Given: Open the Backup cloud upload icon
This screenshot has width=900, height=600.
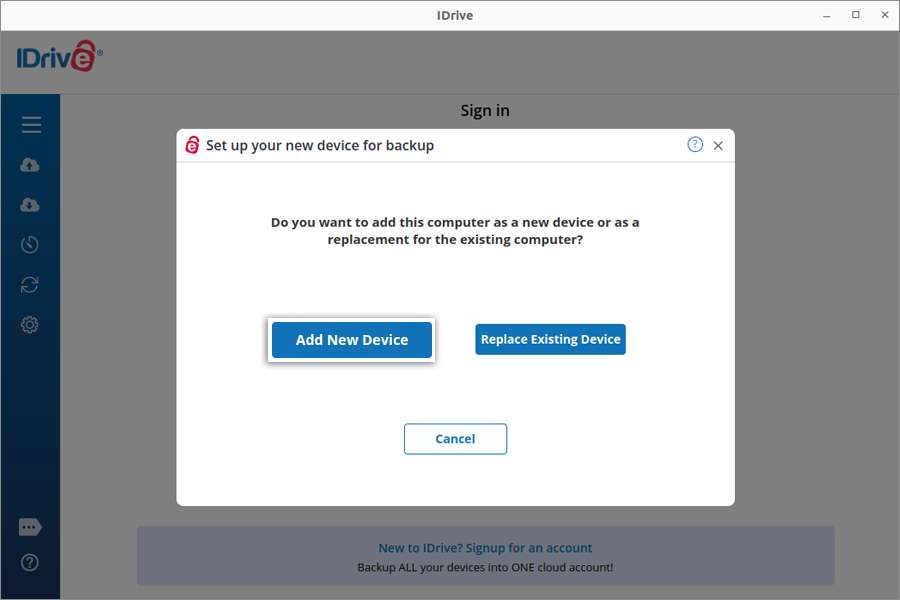Looking at the screenshot, I should (x=30, y=165).
